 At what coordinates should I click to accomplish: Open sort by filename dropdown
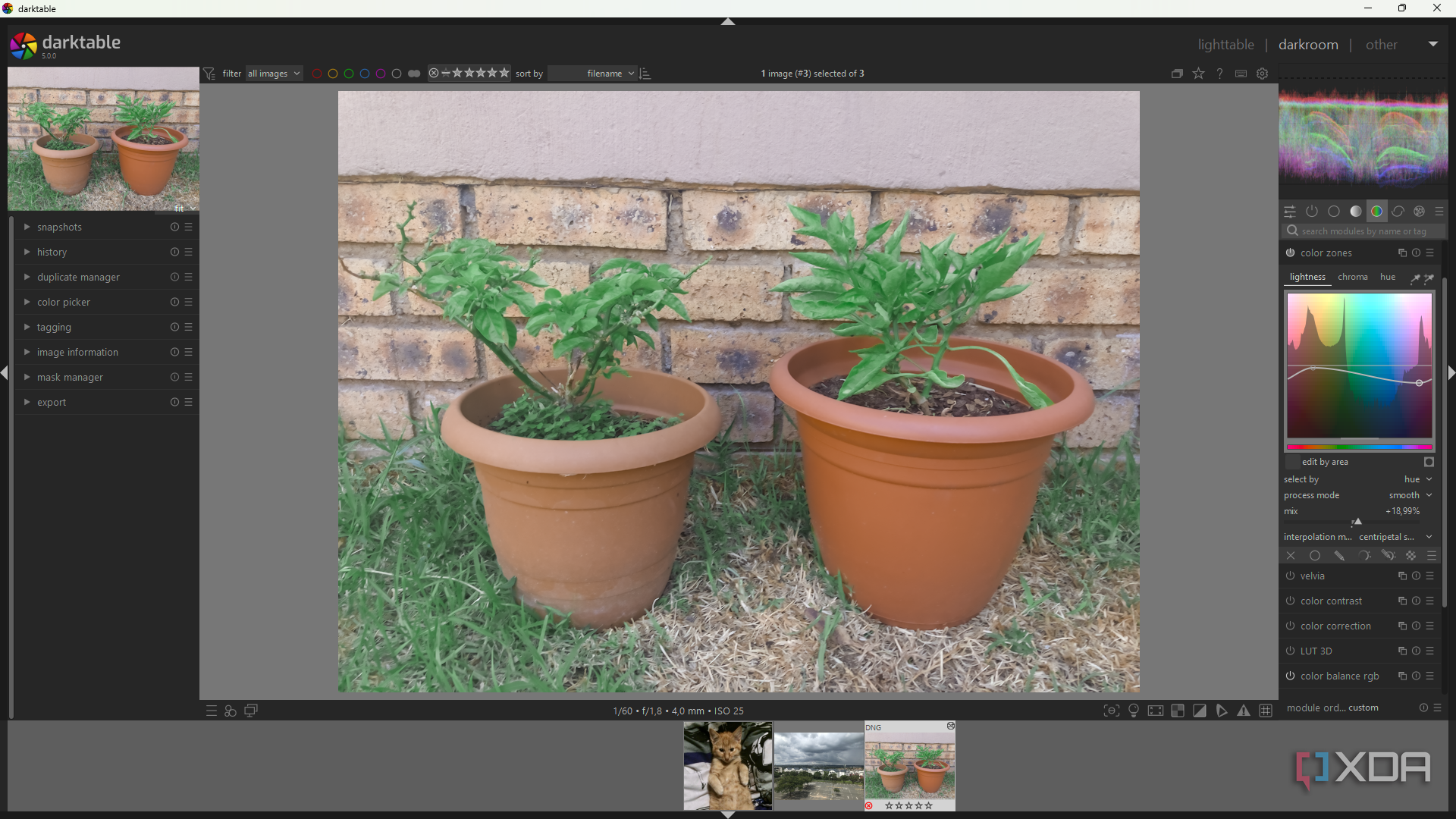pyautogui.click(x=592, y=74)
